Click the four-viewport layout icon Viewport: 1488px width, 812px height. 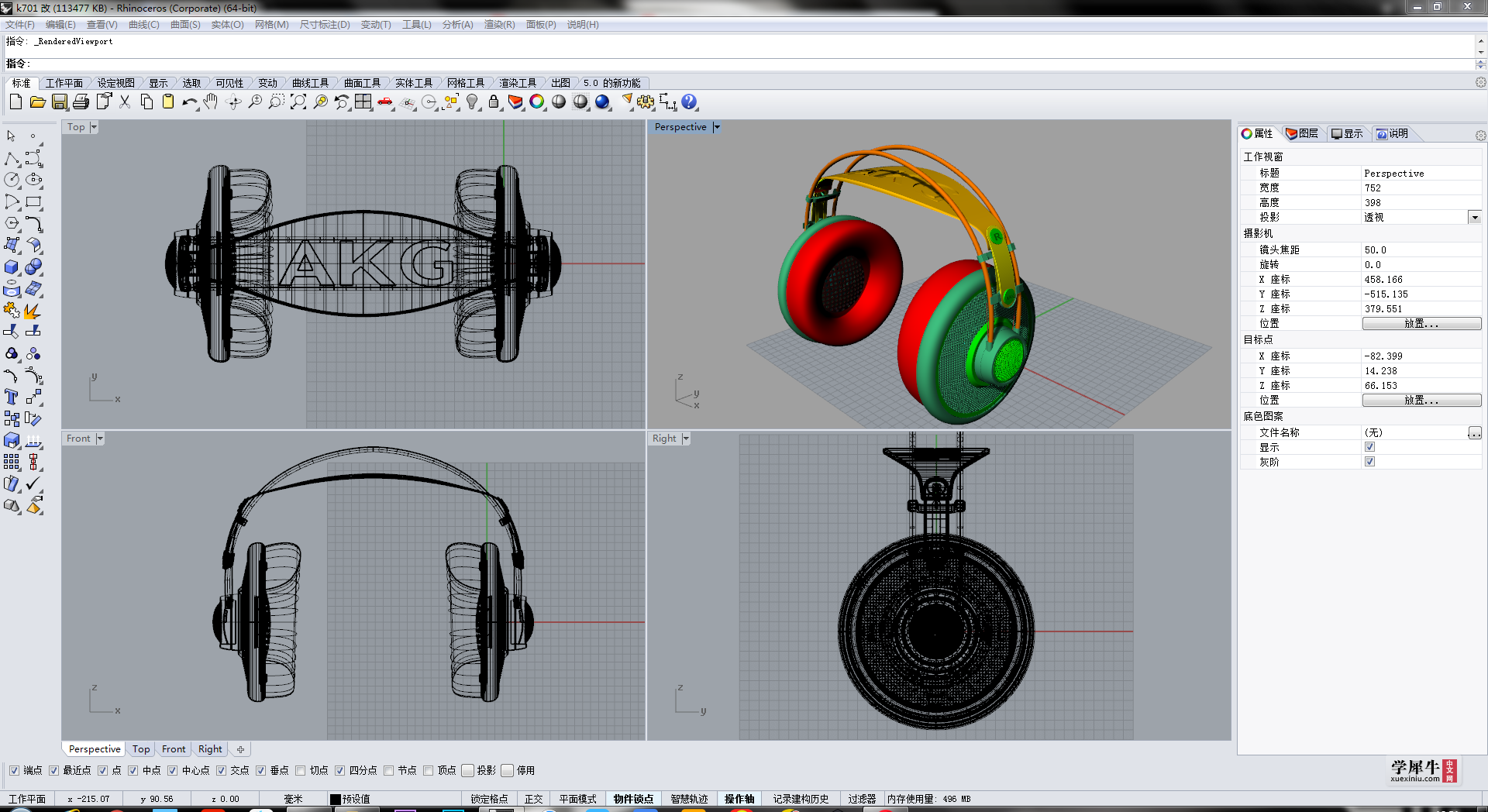tap(363, 101)
